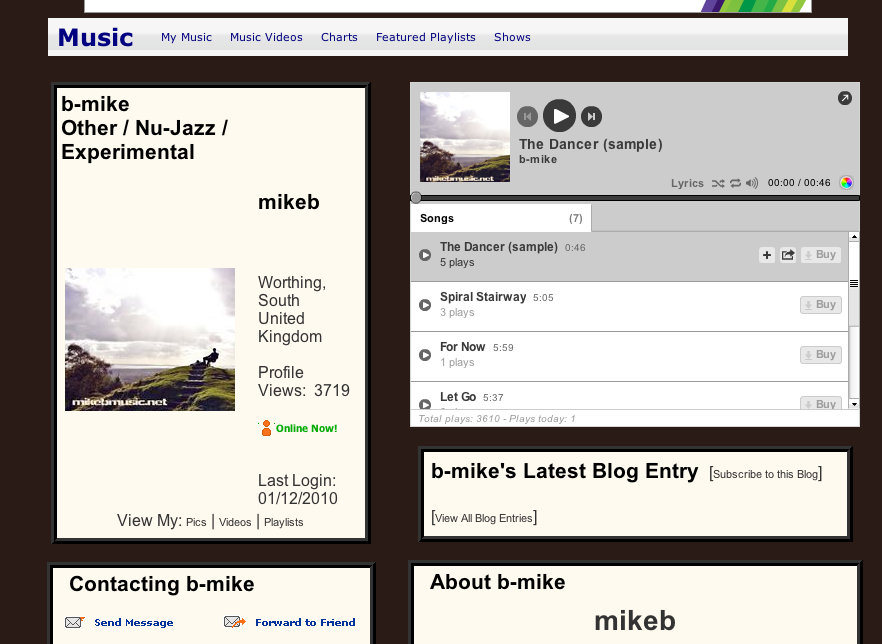Viewport: 882px width, 644px height.
Task: Click the View All Blog Entries link
Action: (x=484, y=518)
